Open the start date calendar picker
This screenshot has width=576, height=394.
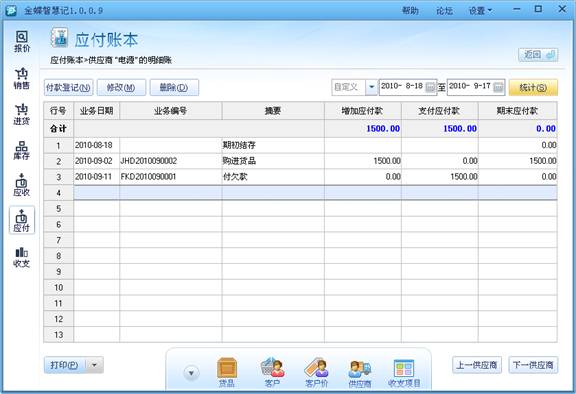430,87
